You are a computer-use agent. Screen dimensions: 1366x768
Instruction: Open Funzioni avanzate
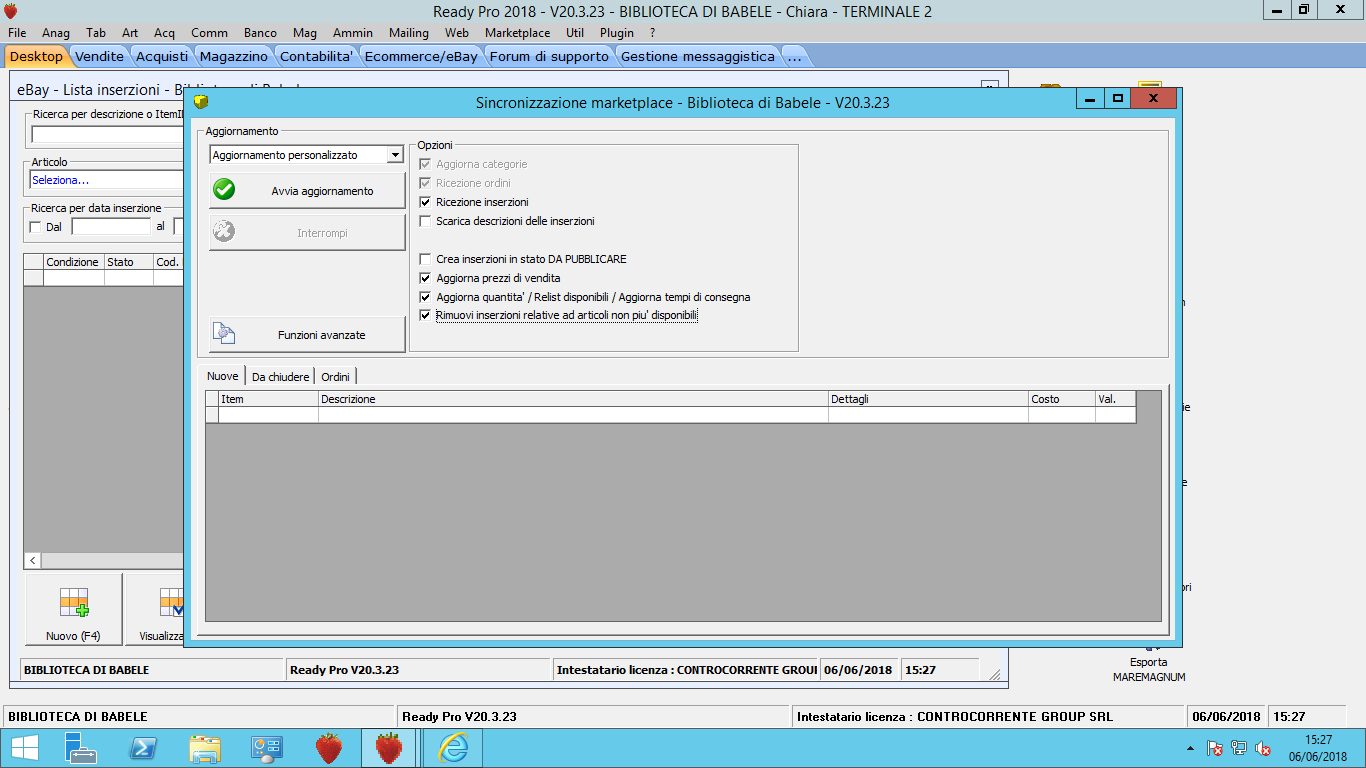coord(307,335)
